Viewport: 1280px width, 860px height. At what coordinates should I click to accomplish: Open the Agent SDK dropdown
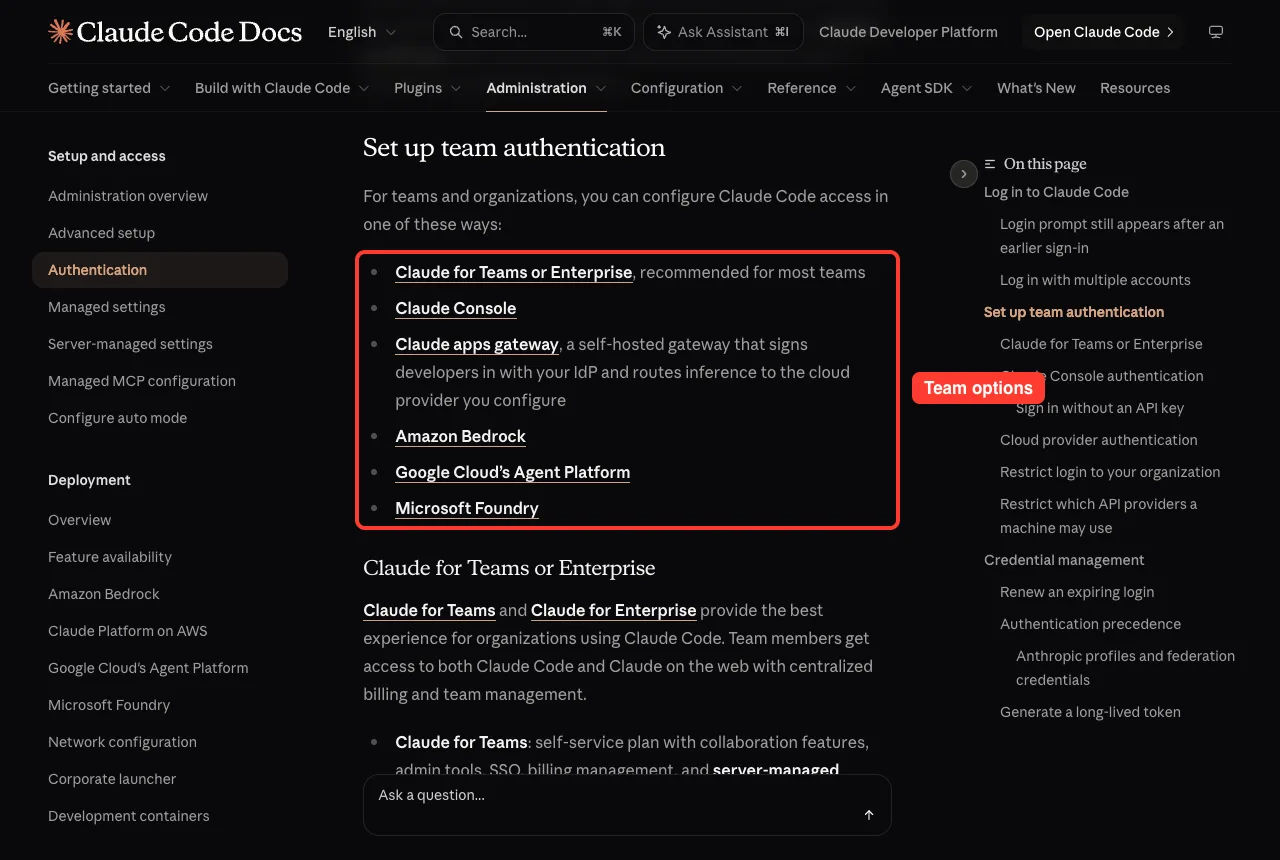927,88
